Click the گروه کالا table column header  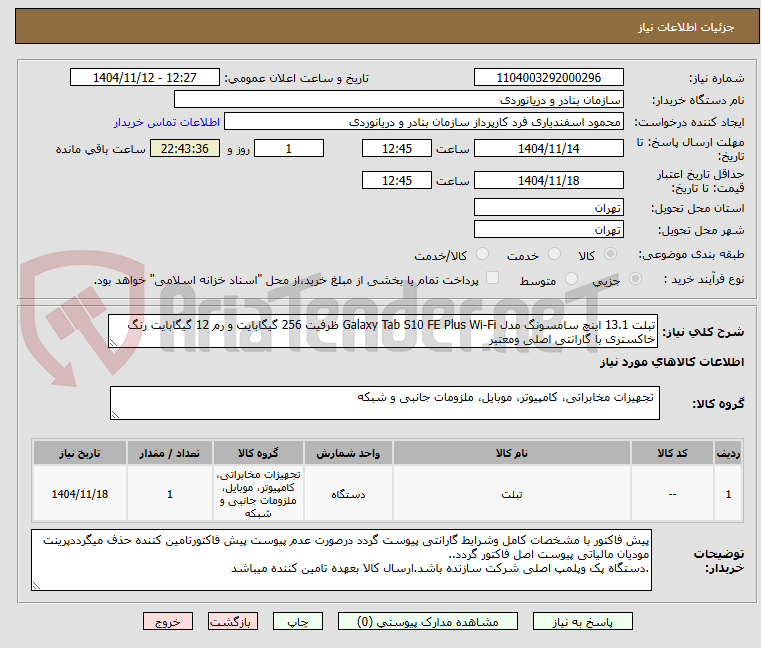click(x=258, y=453)
